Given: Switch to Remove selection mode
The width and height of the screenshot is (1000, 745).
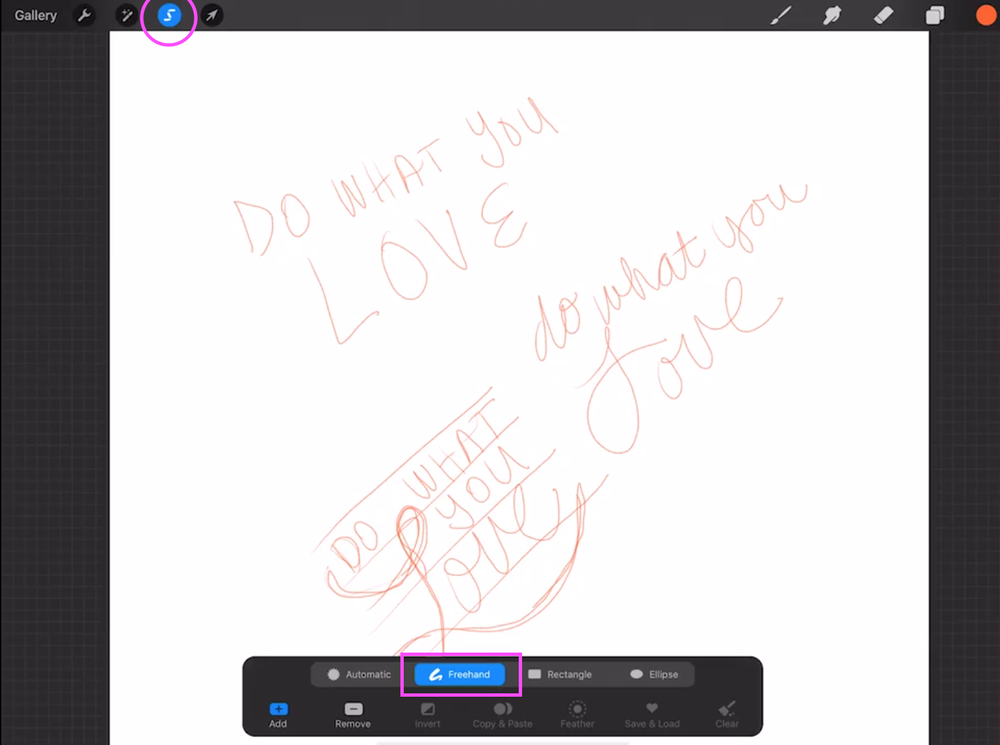Looking at the screenshot, I should [352, 712].
